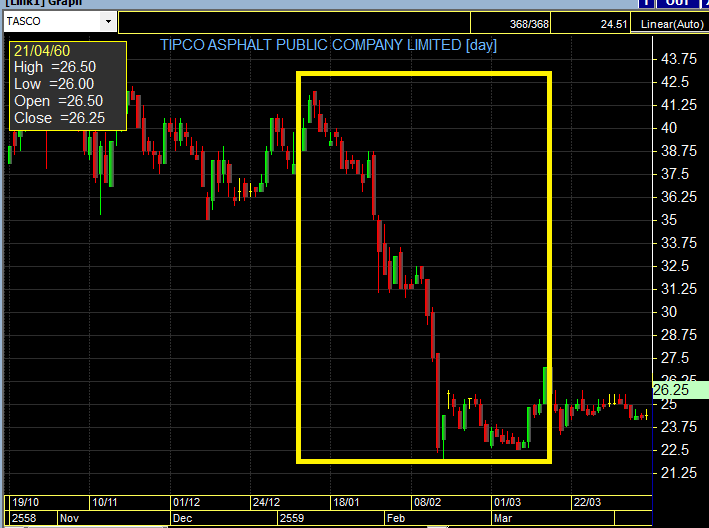Click the 35 price axis label
709x528 pixels.
(669, 220)
